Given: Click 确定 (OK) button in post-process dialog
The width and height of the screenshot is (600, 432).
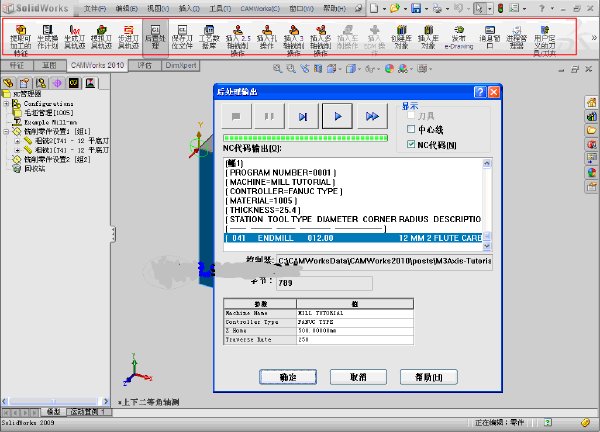Looking at the screenshot, I should (x=288, y=377).
